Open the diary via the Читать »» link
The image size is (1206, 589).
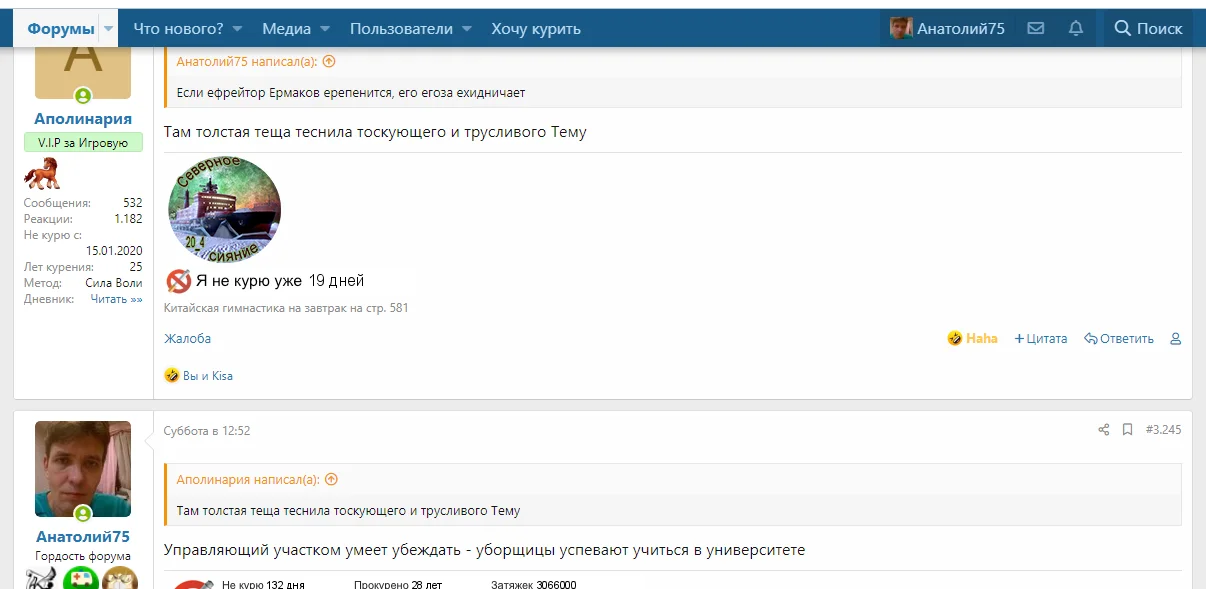coord(116,298)
